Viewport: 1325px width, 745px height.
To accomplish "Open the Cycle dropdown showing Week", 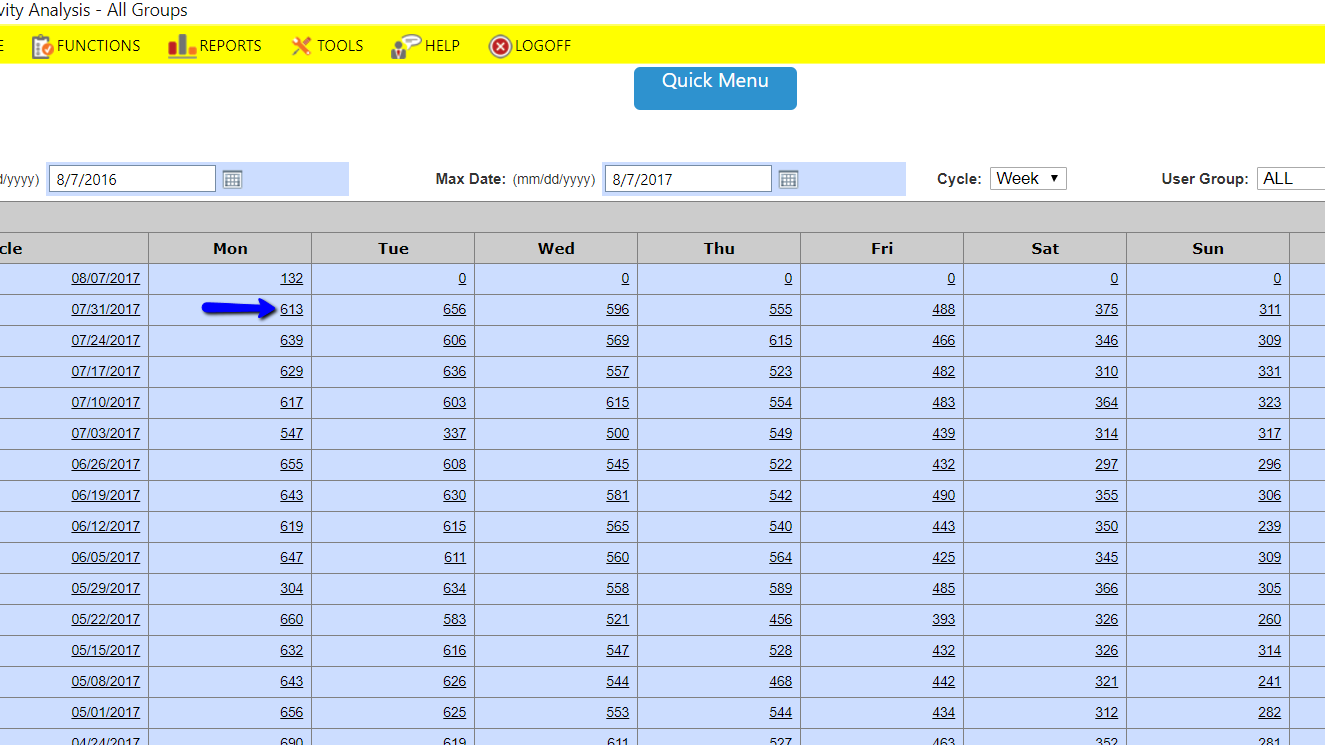I will coord(1028,178).
